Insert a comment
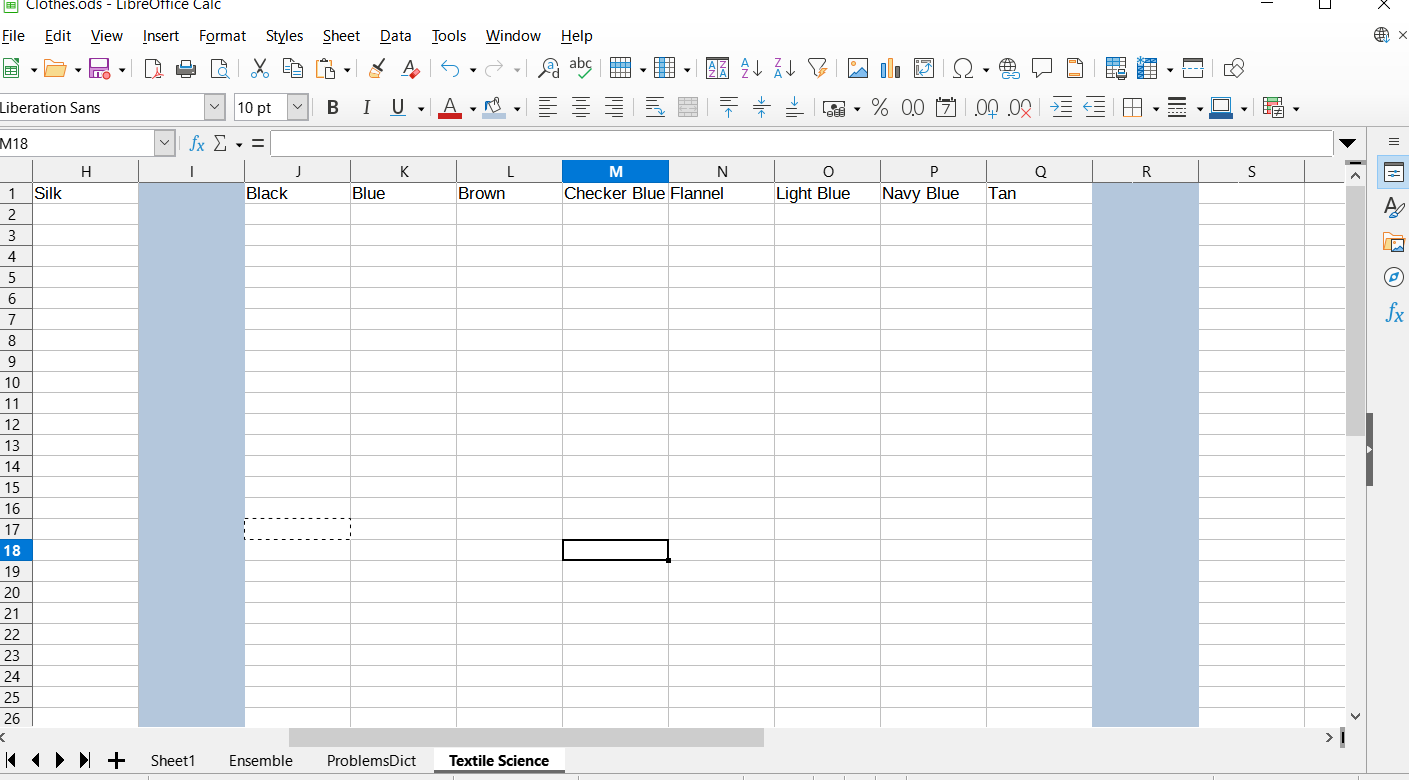Image resolution: width=1409 pixels, height=780 pixels. pyautogui.click(x=1042, y=68)
